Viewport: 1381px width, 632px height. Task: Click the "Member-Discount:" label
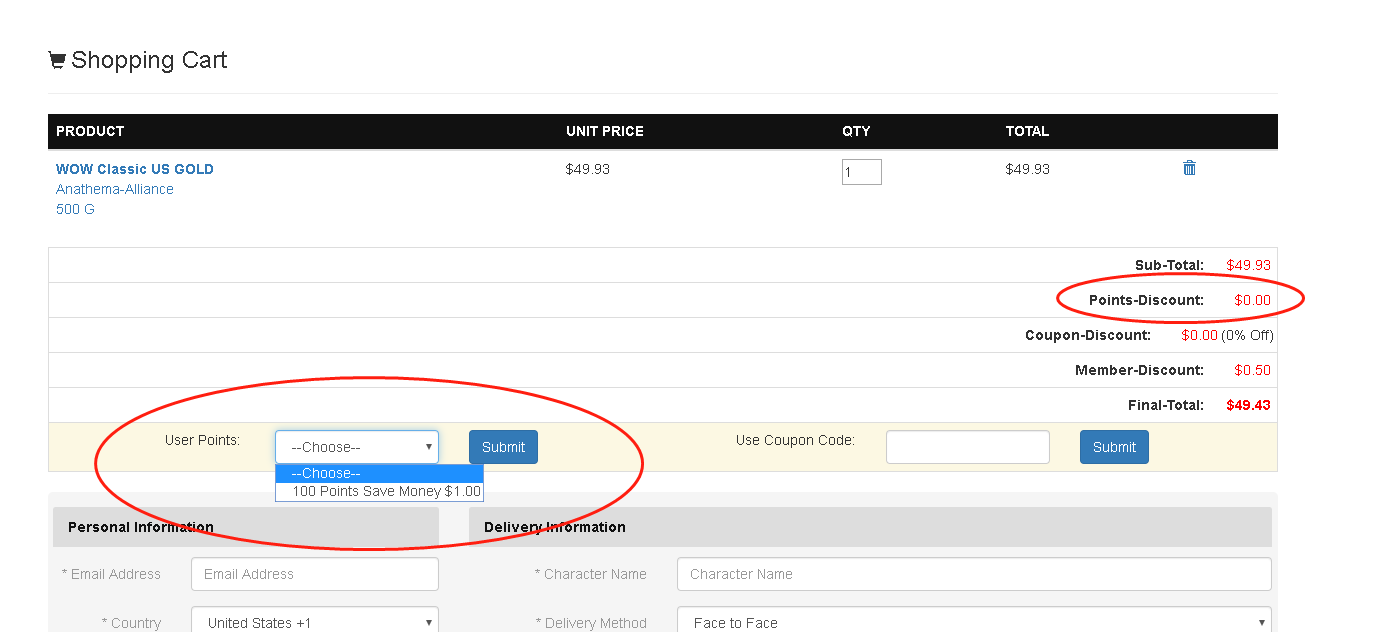tap(1140, 370)
